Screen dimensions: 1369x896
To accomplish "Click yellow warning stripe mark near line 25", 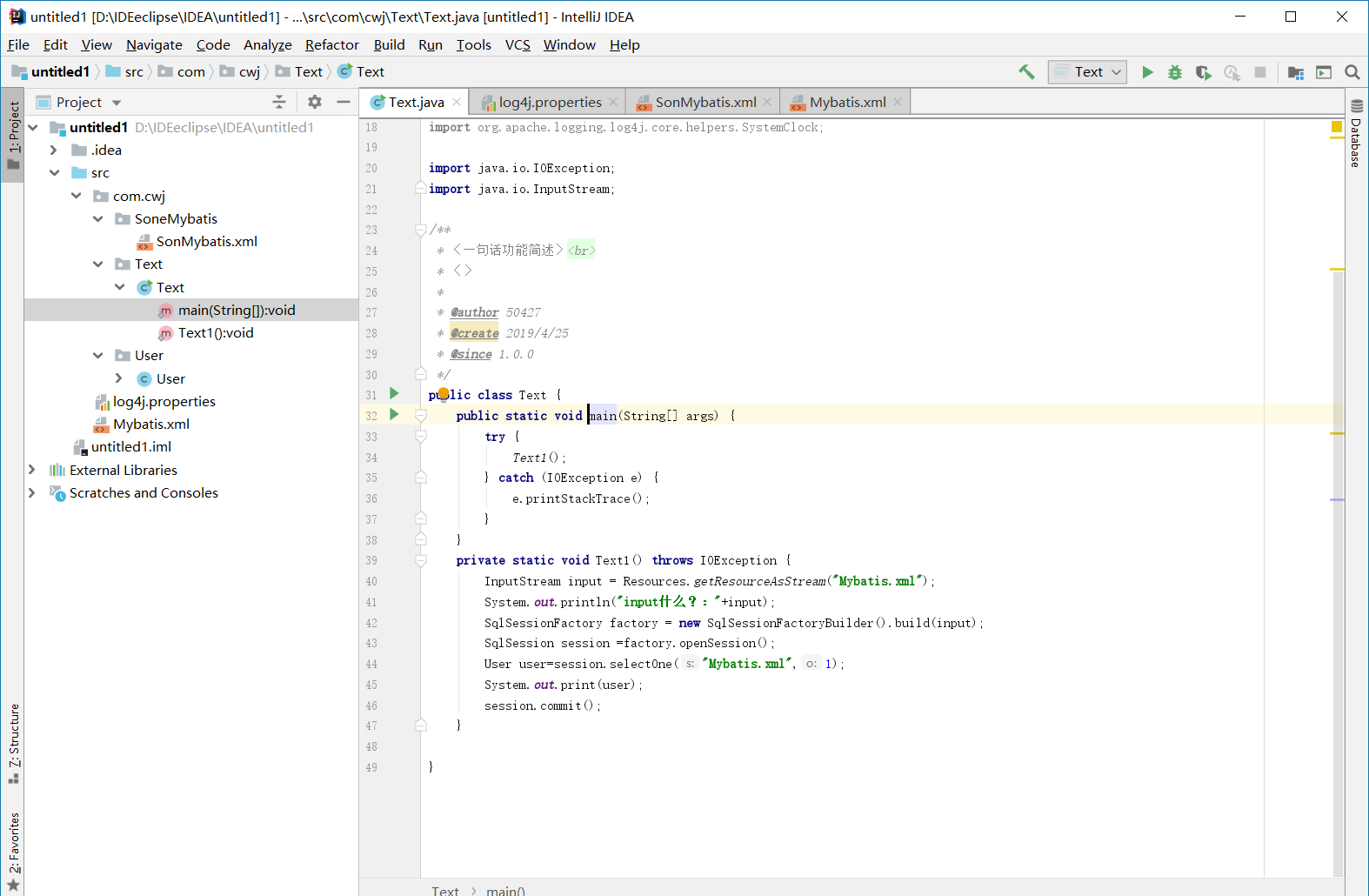I will point(1338,270).
